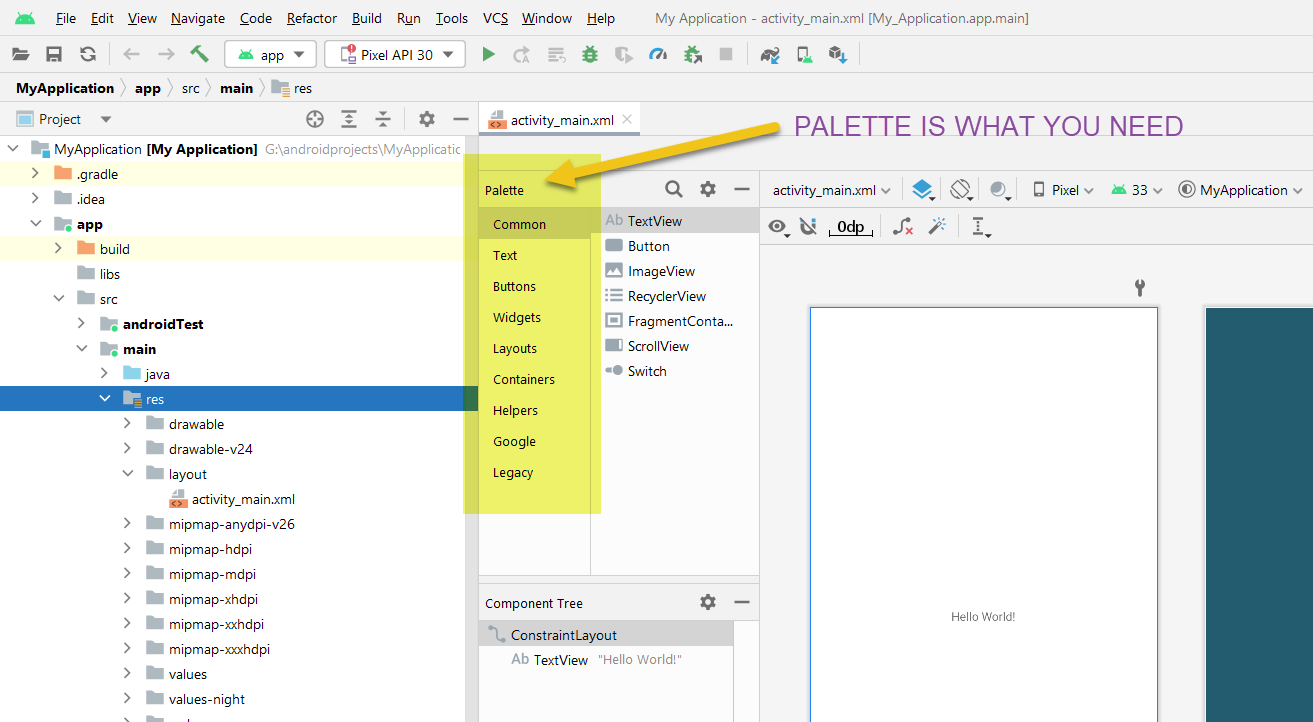Click Hello World text in design preview
The image size is (1313, 722).
pos(983,617)
